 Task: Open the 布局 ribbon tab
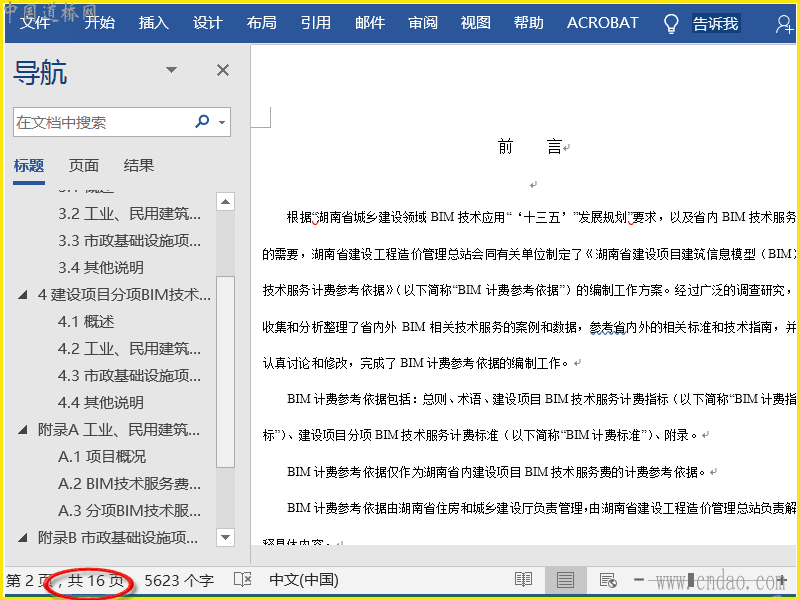pos(262,23)
